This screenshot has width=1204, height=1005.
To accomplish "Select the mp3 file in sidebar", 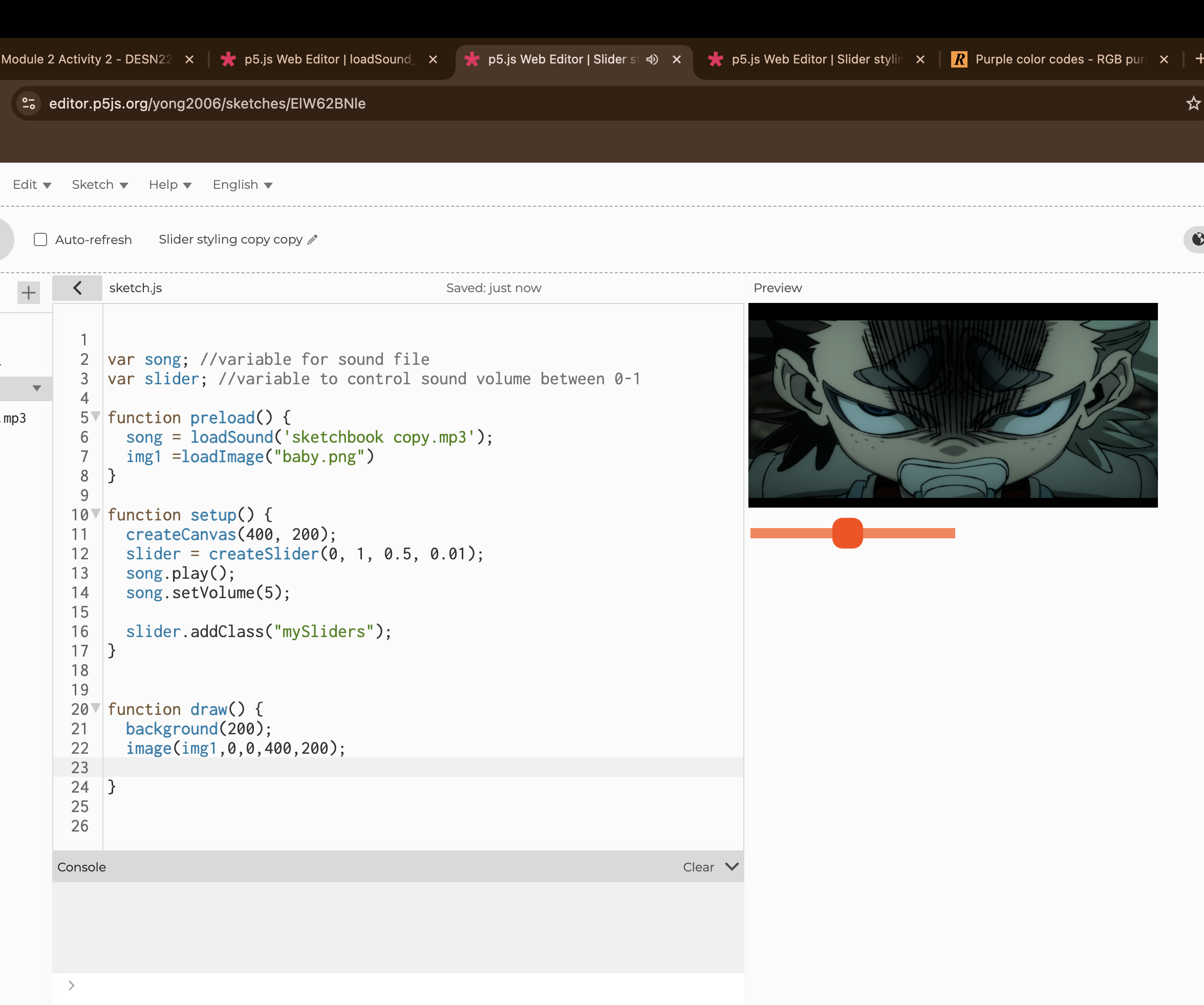I will click(x=14, y=418).
